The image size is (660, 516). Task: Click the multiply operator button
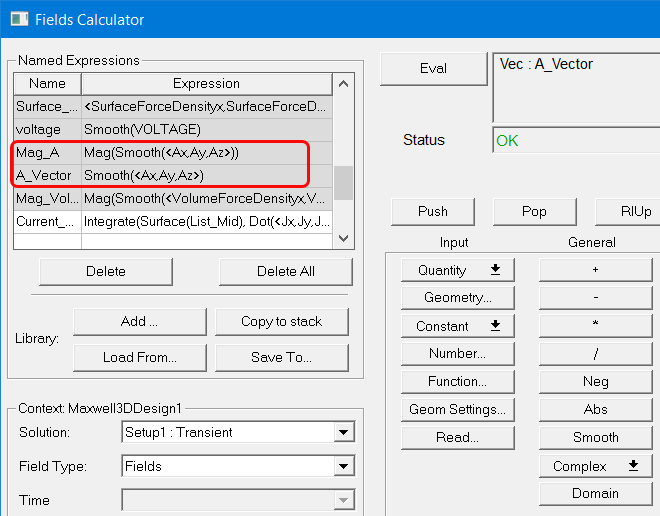click(596, 326)
